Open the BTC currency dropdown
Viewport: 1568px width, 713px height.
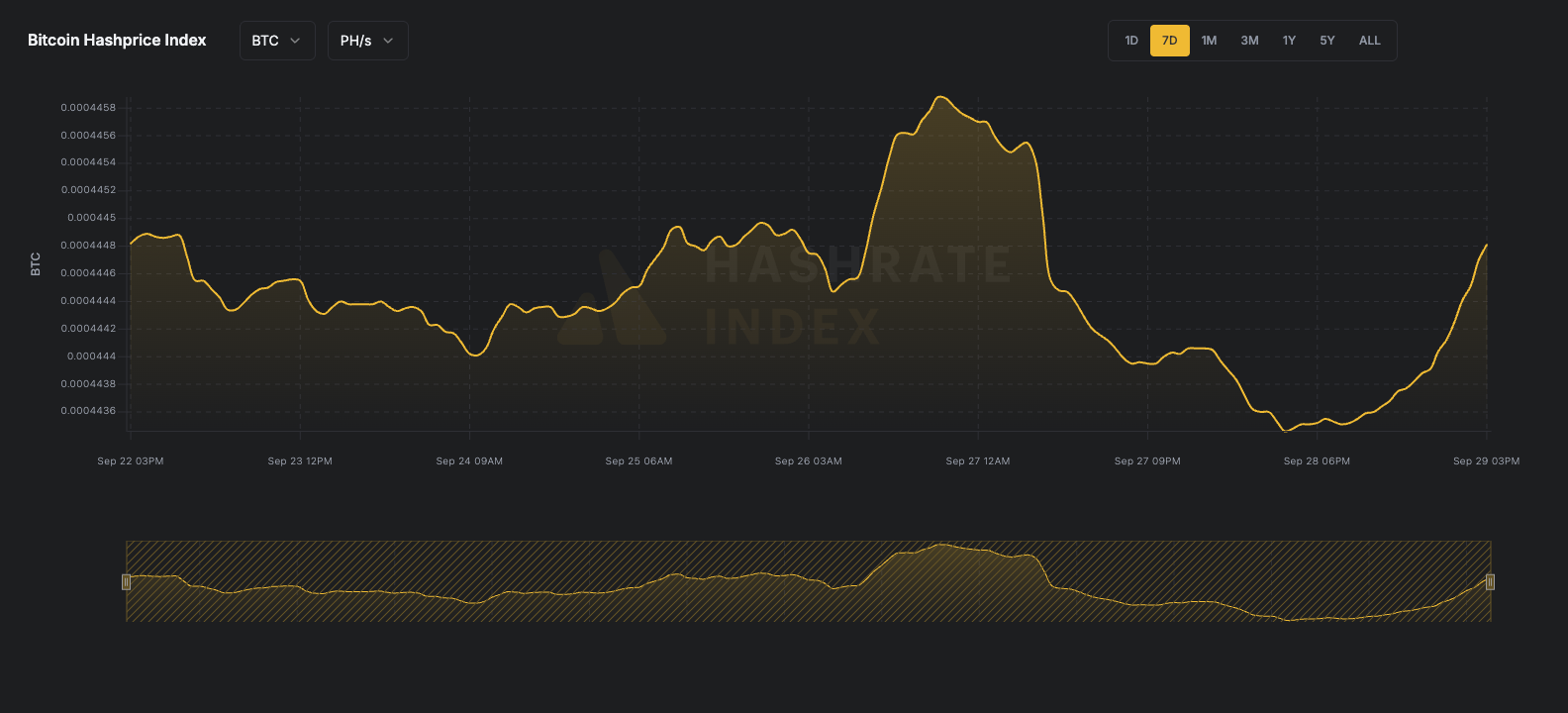[x=276, y=41]
